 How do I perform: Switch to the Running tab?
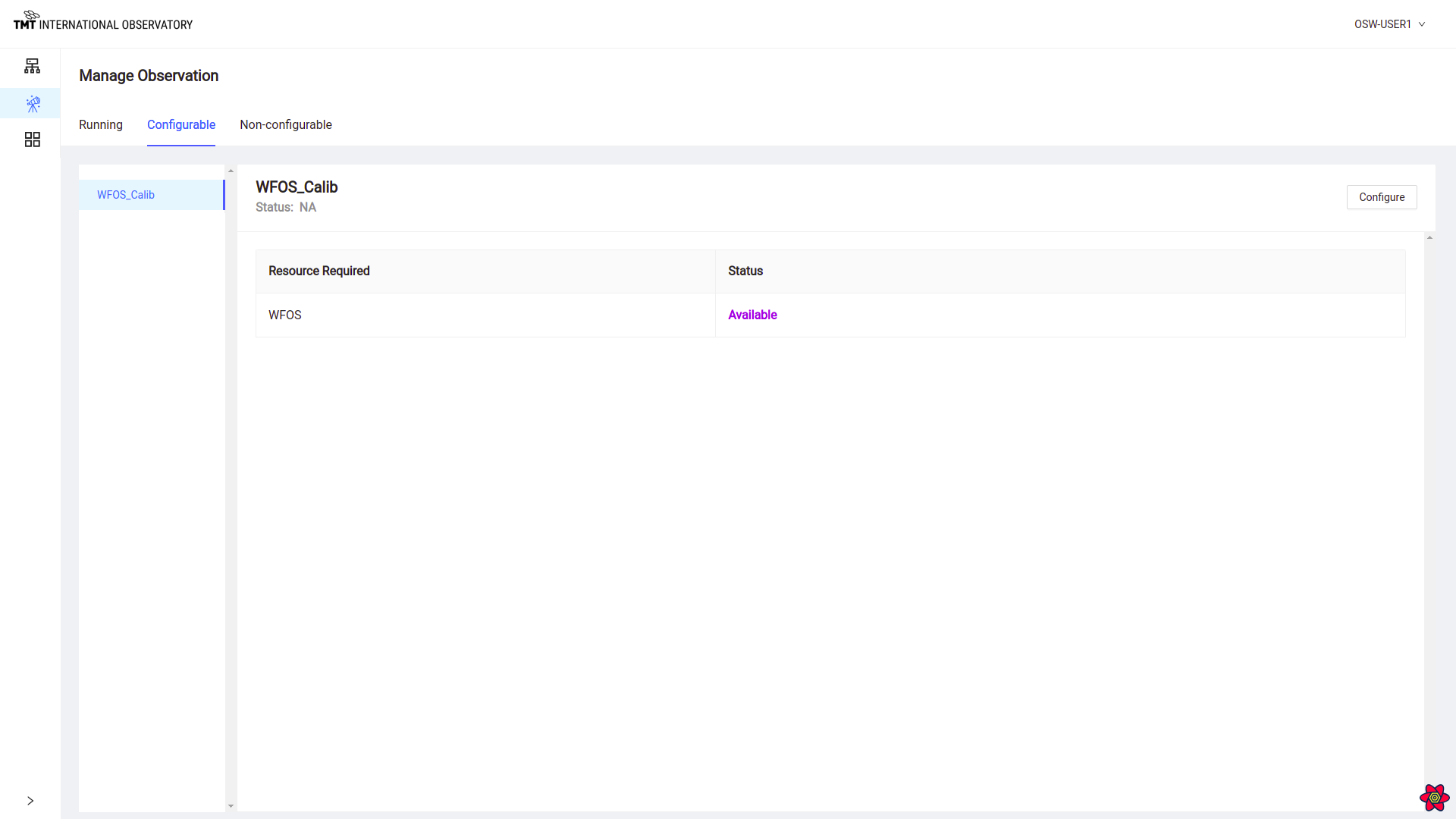pos(101,124)
